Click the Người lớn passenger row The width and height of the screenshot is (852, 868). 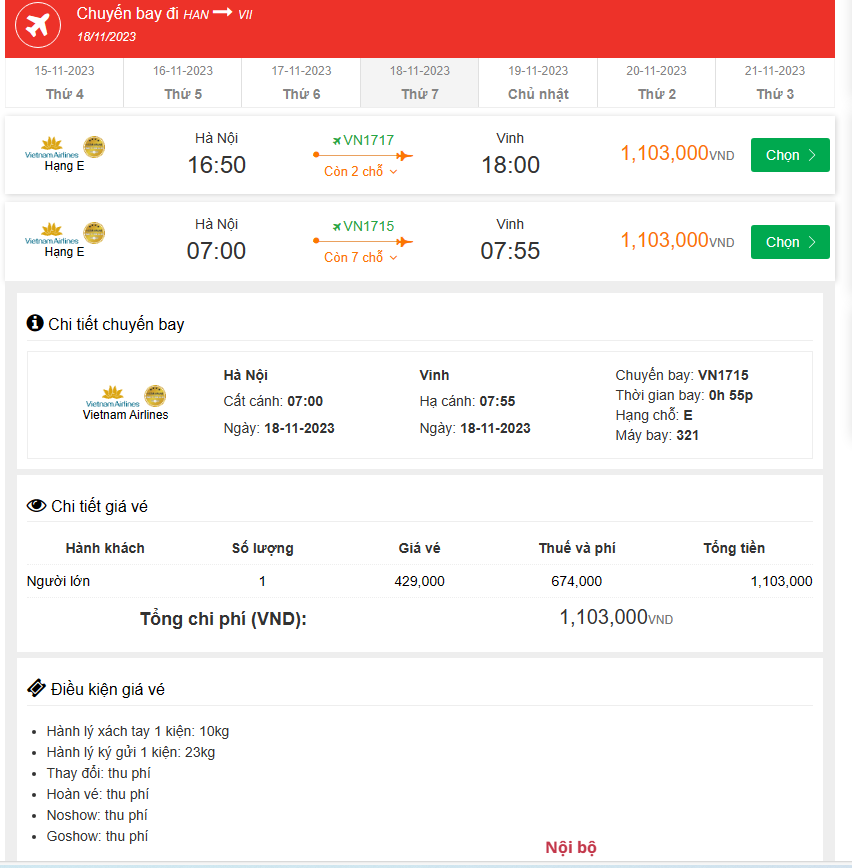click(x=57, y=581)
